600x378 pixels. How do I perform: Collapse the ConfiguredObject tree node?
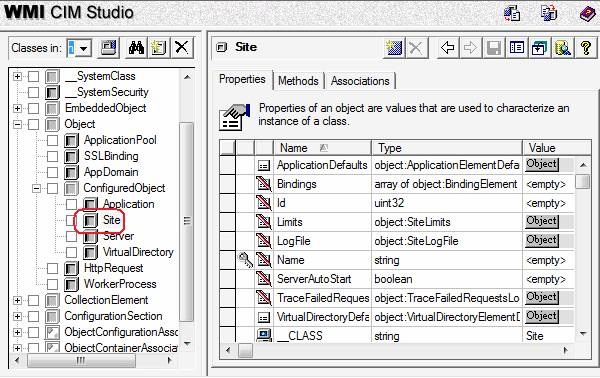(x=36, y=188)
